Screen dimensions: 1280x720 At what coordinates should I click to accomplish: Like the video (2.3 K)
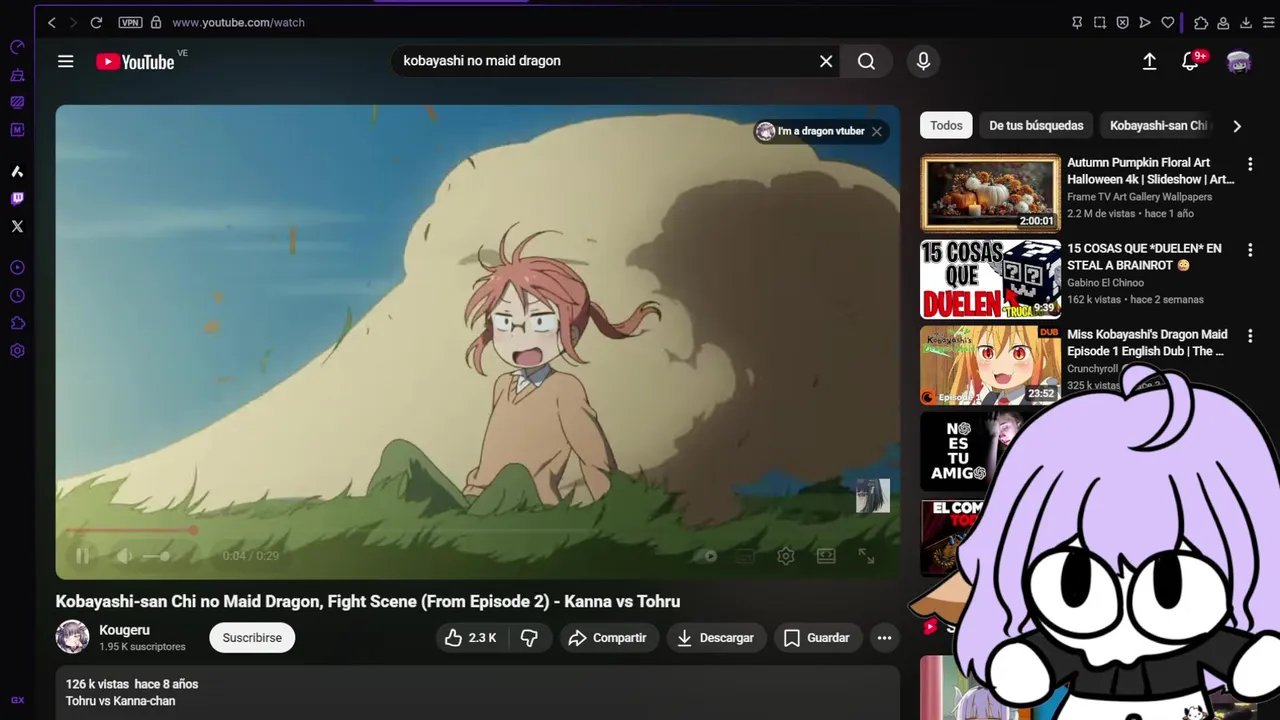tap(472, 638)
